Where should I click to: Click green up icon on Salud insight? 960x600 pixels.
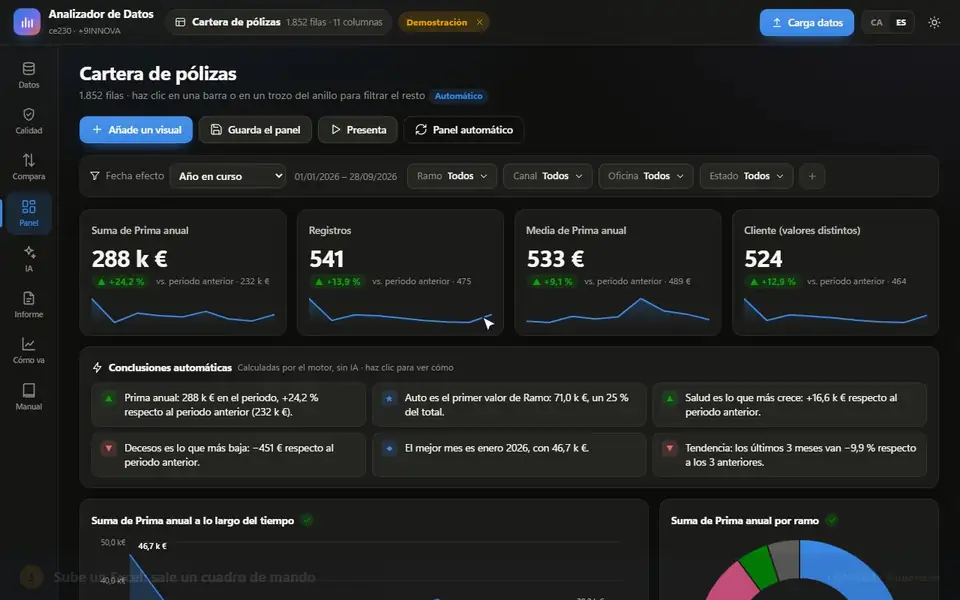click(x=670, y=398)
